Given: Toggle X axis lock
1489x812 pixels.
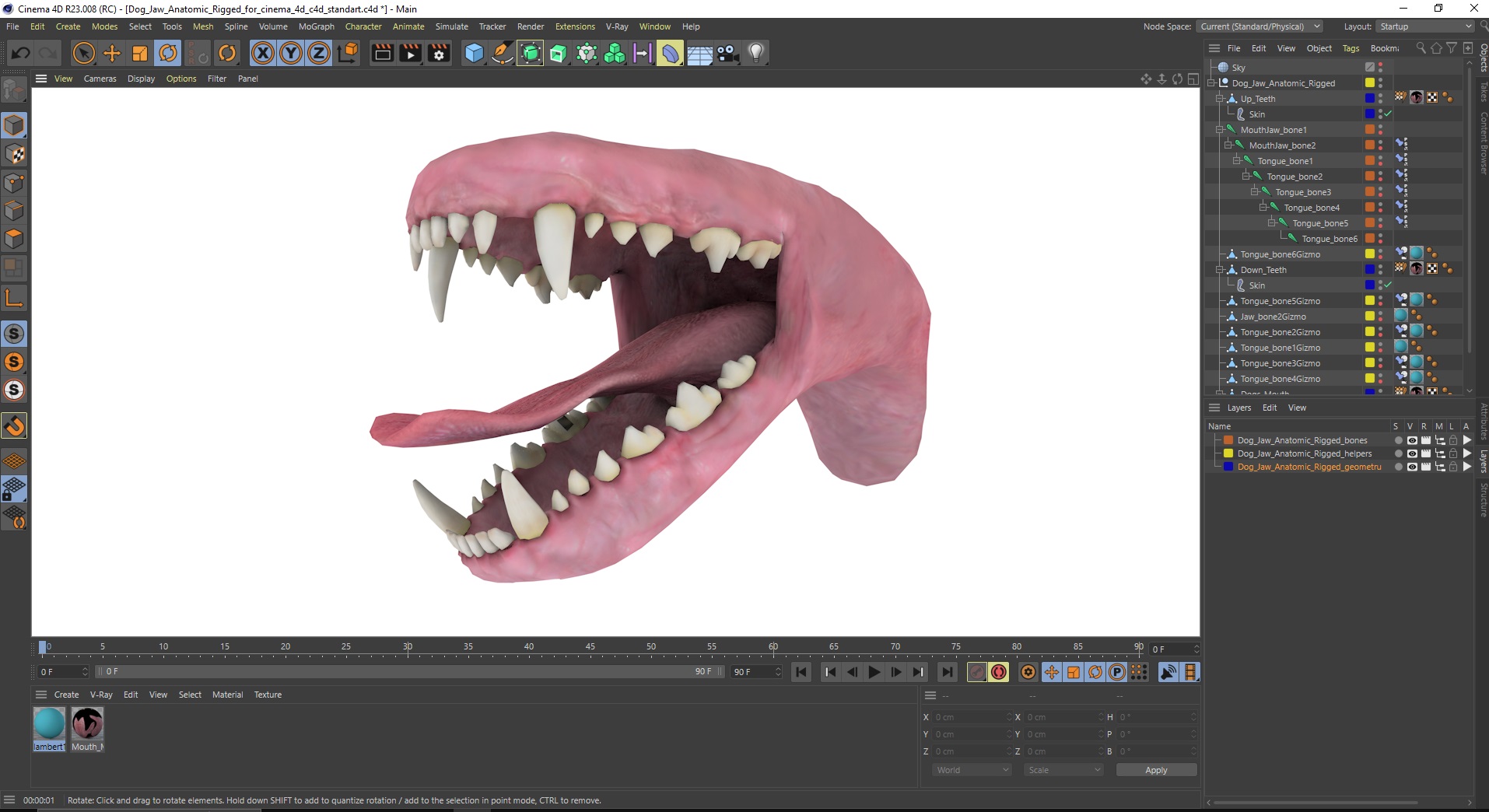Looking at the screenshot, I should 263,53.
